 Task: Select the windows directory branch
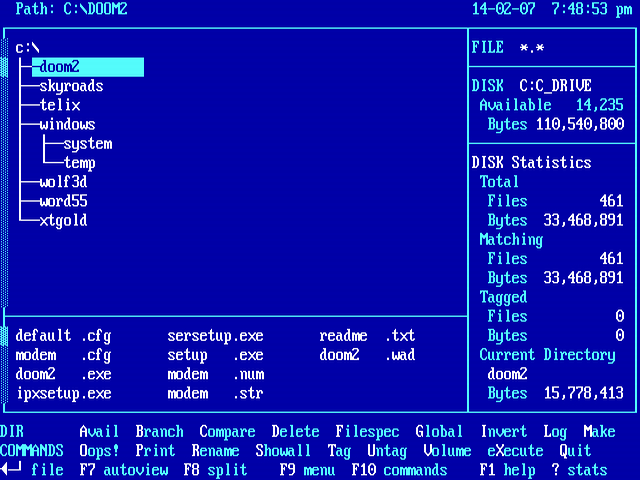click(67, 125)
